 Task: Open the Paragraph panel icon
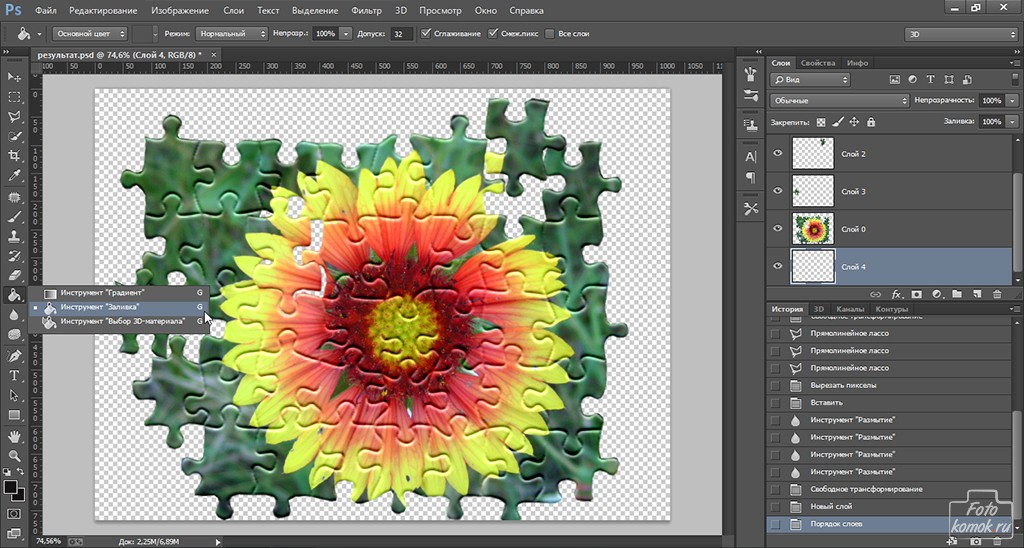coord(750,178)
